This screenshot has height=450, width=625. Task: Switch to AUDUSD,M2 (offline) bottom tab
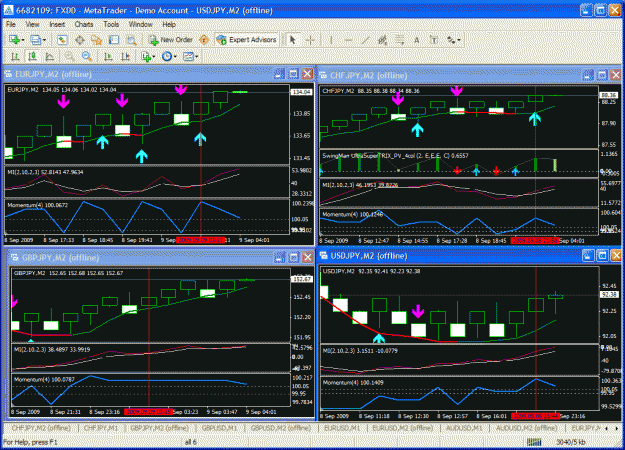[x=526, y=428]
